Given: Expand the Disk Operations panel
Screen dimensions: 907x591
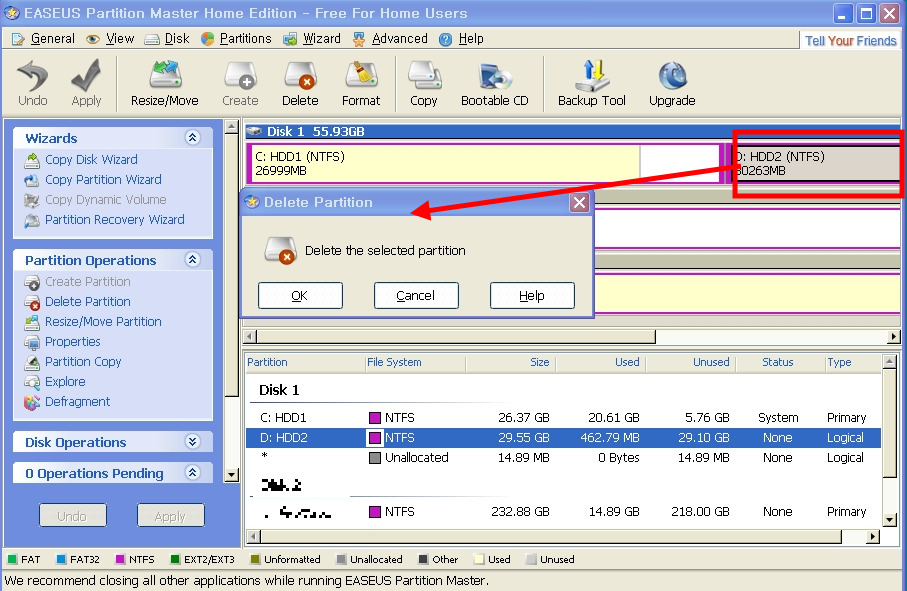Looking at the screenshot, I should pos(193,442).
